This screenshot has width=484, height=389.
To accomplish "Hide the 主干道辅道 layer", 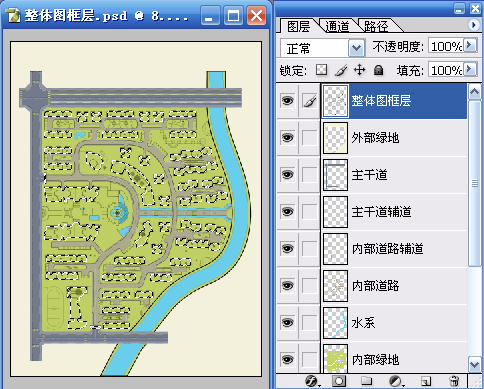I will tap(288, 212).
